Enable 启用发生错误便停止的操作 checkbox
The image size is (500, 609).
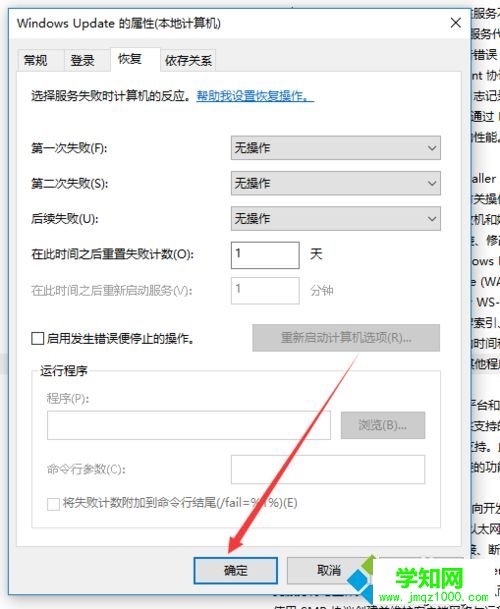[x=38, y=338]
